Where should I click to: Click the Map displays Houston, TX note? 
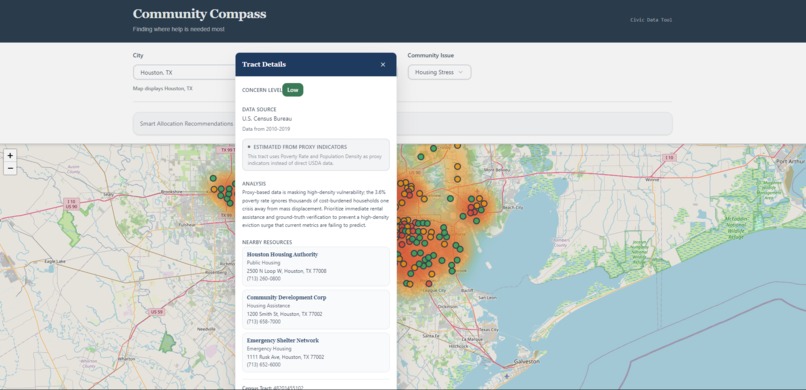click(x=162, y=88)
